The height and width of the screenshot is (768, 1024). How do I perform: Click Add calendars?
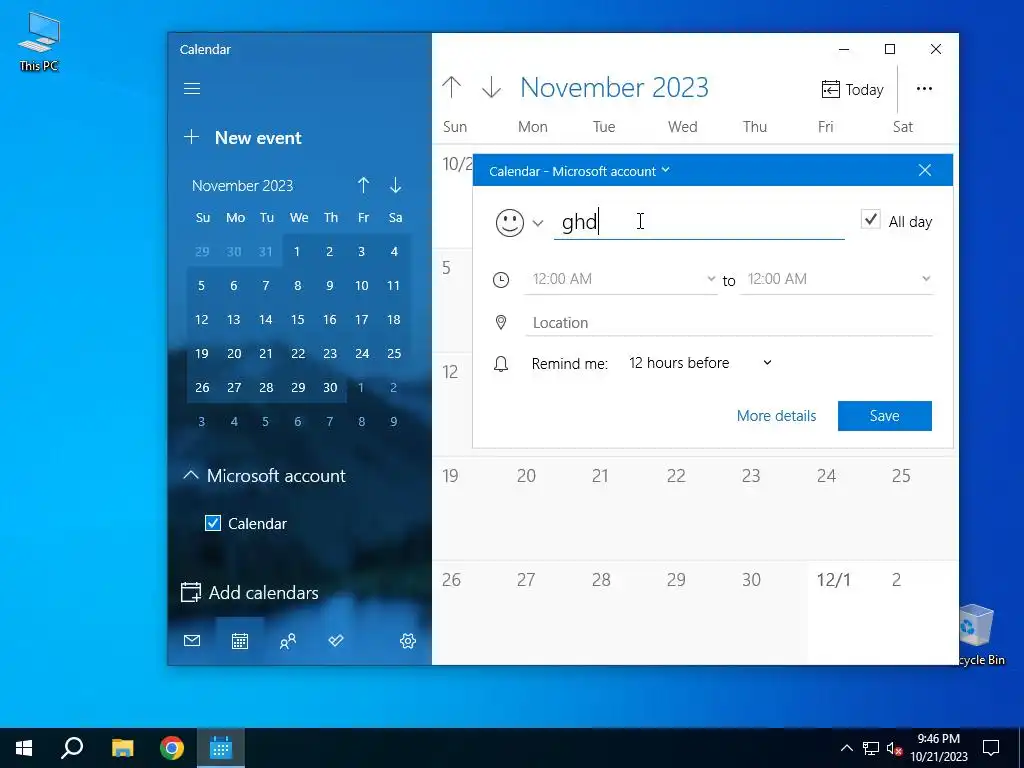[249, 592]
